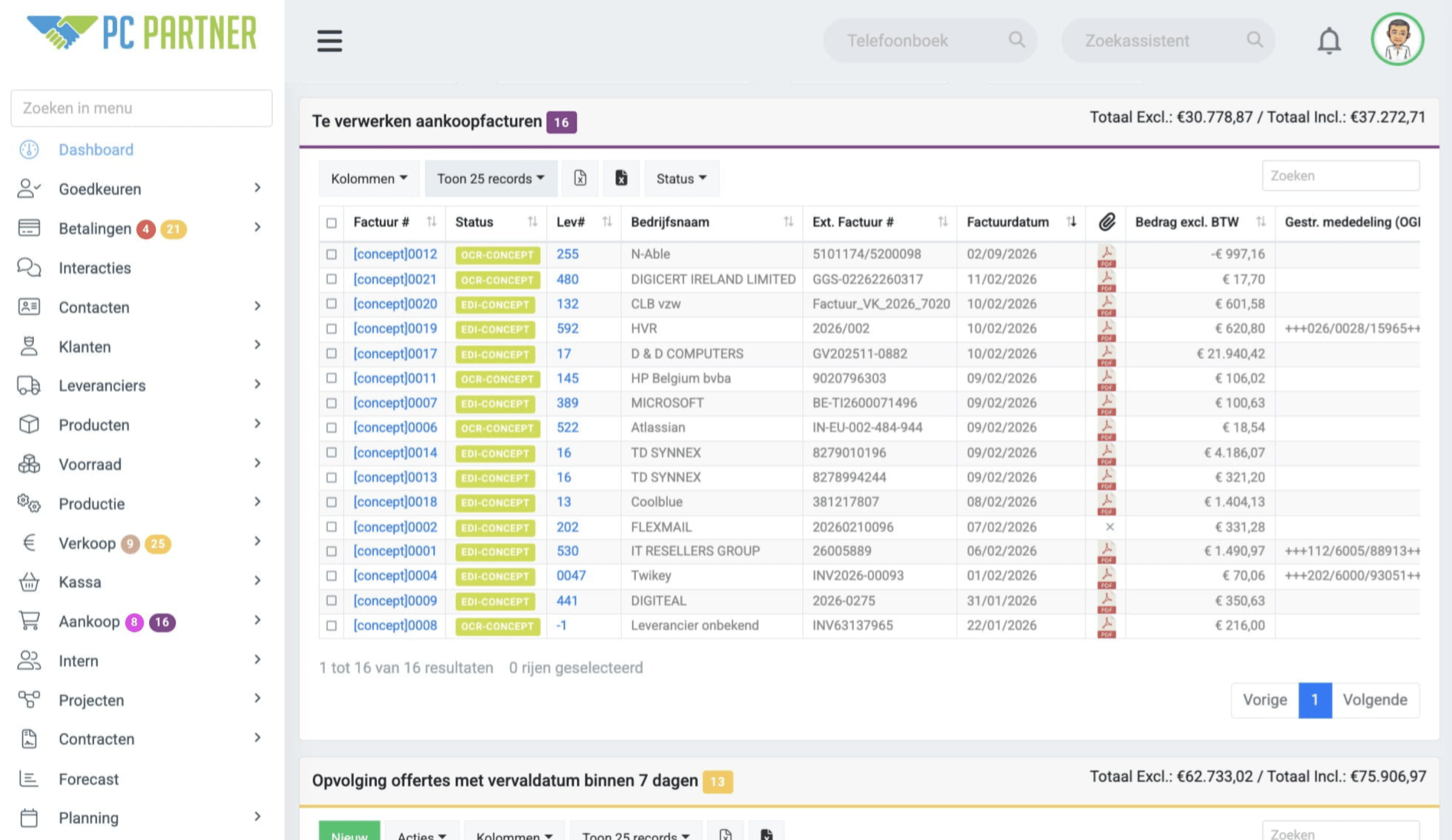Open the hamburger menu icon

click(x=329, y=41)
